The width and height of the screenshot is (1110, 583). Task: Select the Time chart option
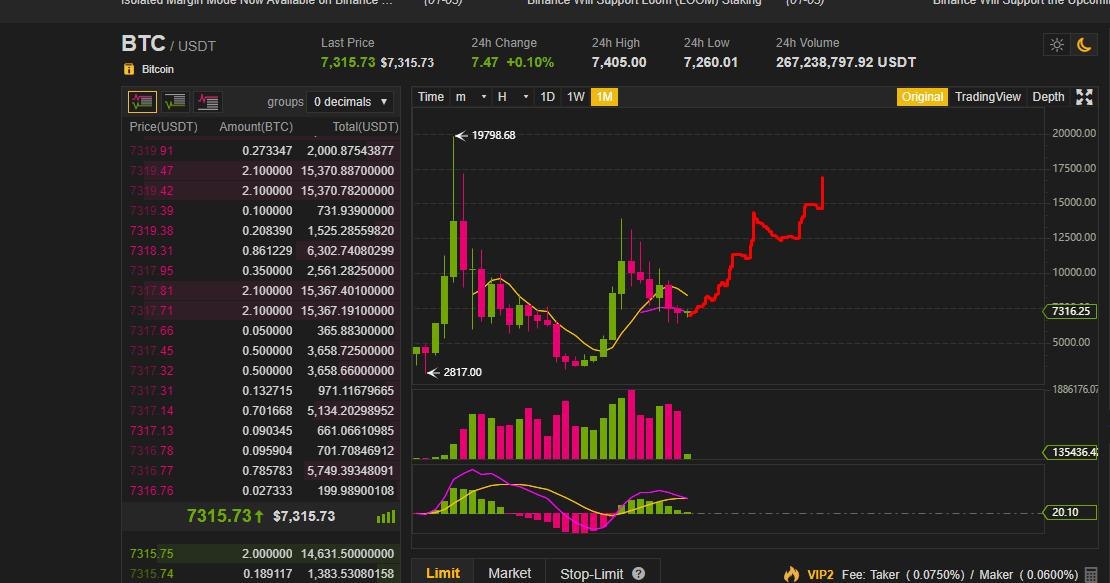430,97
